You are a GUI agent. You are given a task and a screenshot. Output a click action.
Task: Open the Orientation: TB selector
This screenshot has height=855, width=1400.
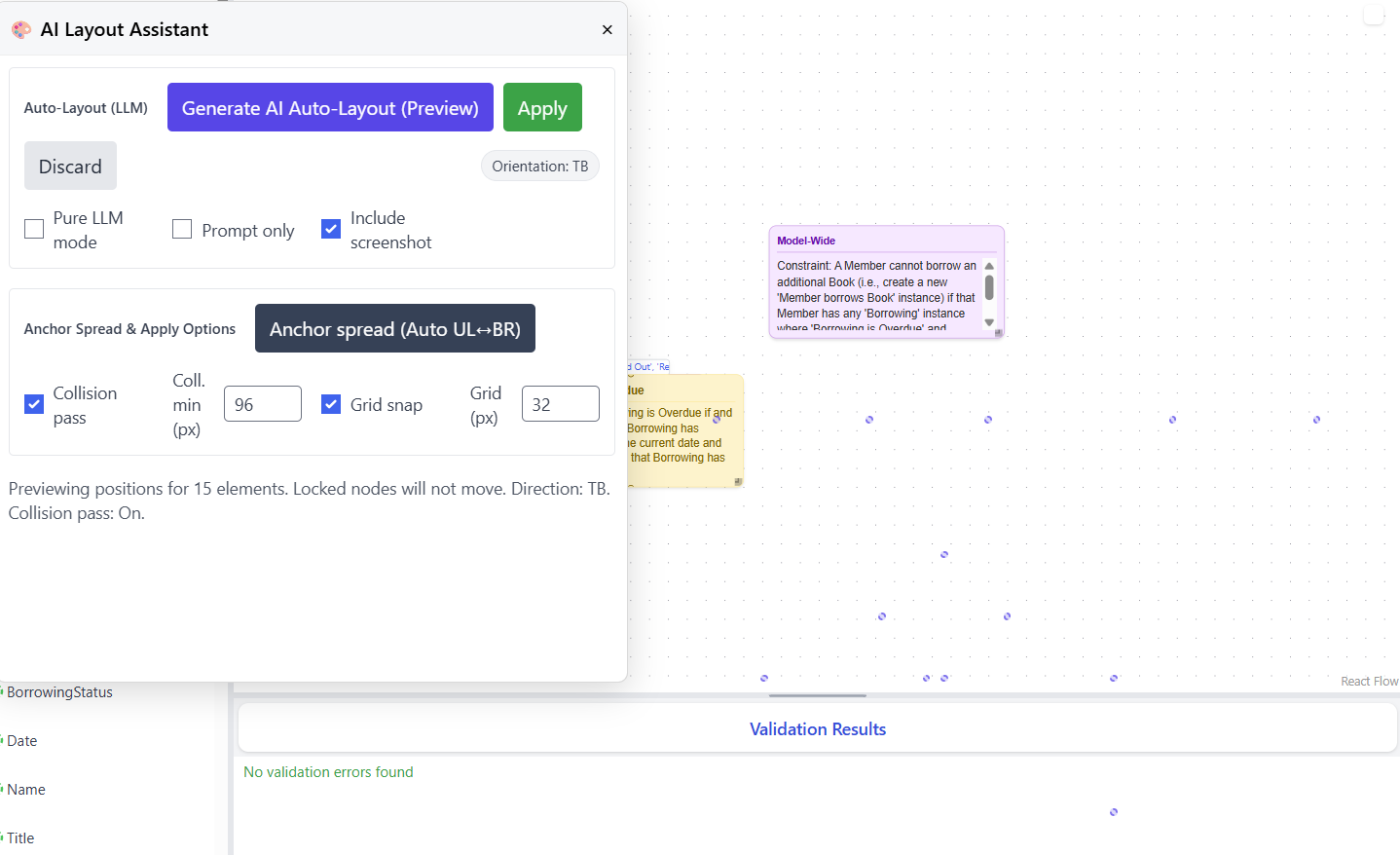tap(539, 166)
